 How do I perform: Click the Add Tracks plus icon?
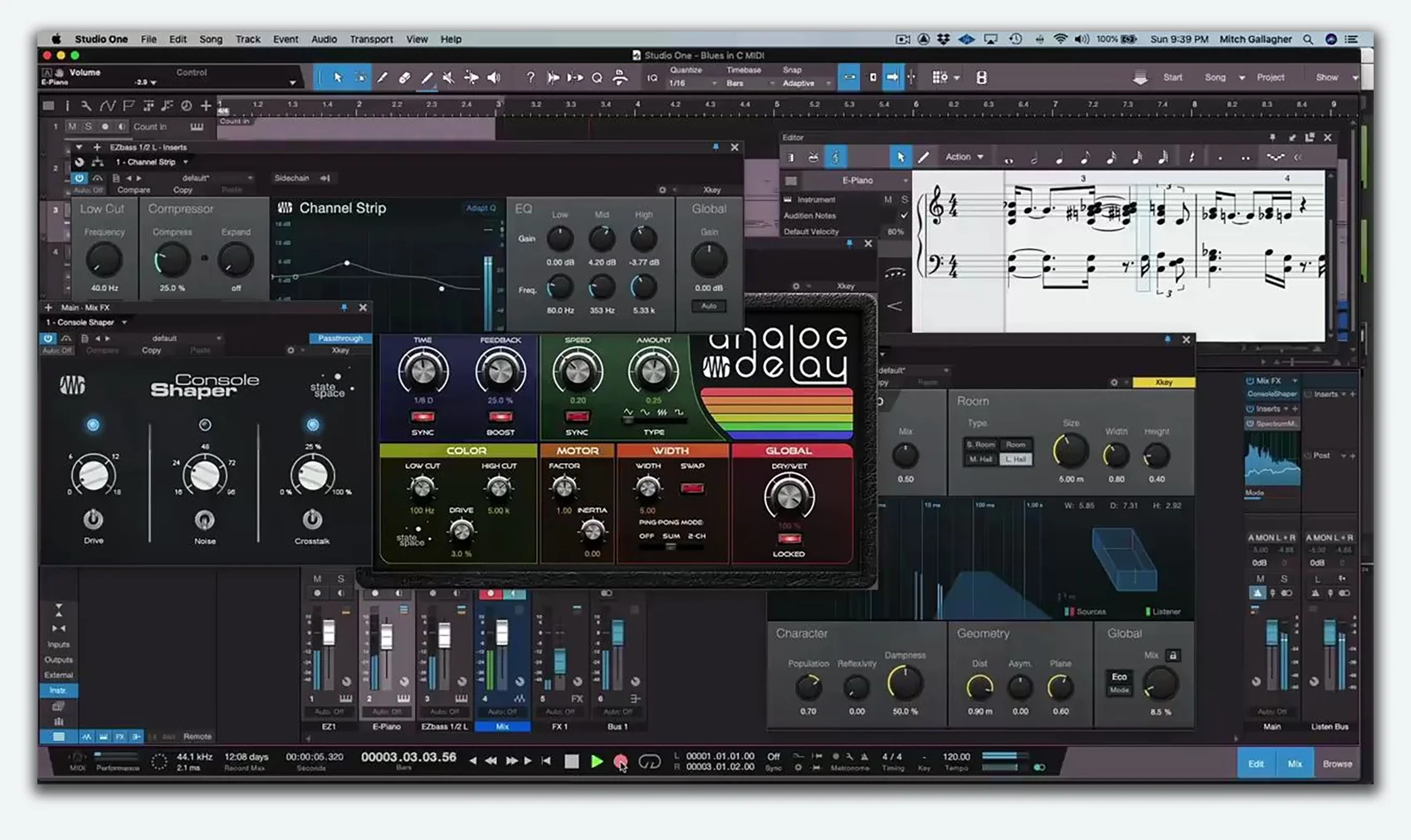coord(206,105)
